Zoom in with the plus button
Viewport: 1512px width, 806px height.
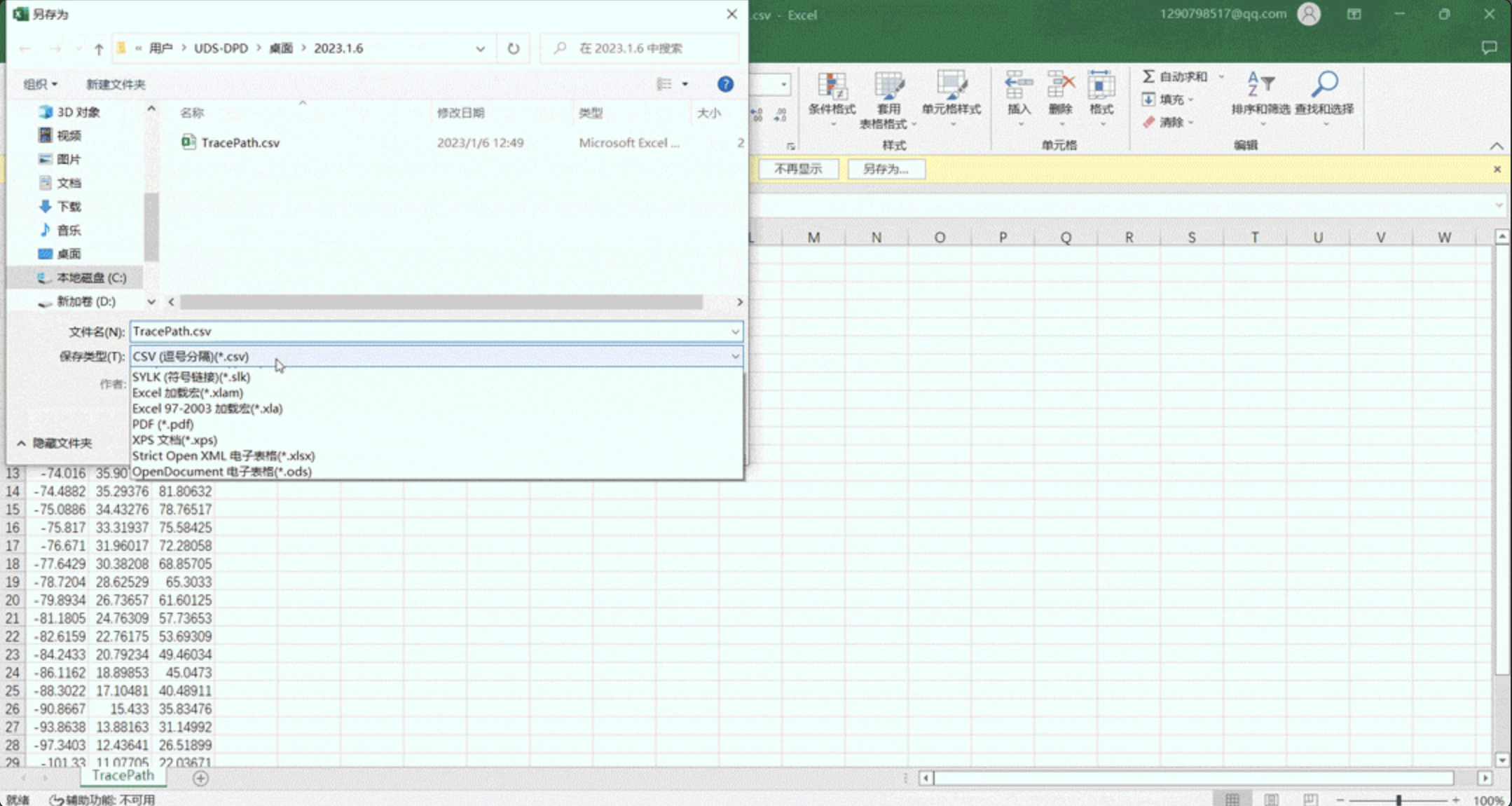(1456, 800)
